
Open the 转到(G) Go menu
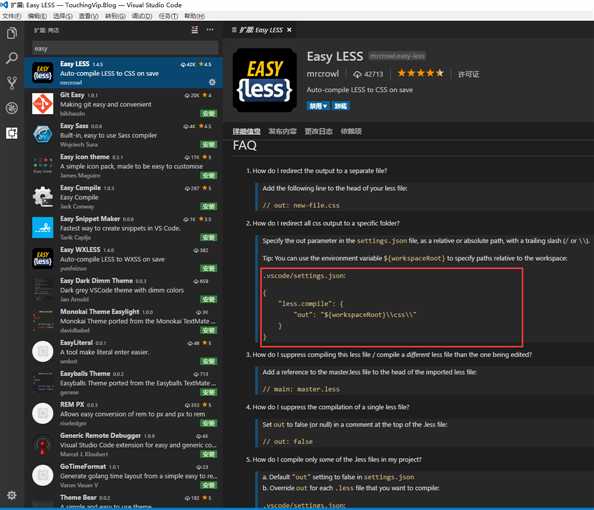click(x=115, y=16)
